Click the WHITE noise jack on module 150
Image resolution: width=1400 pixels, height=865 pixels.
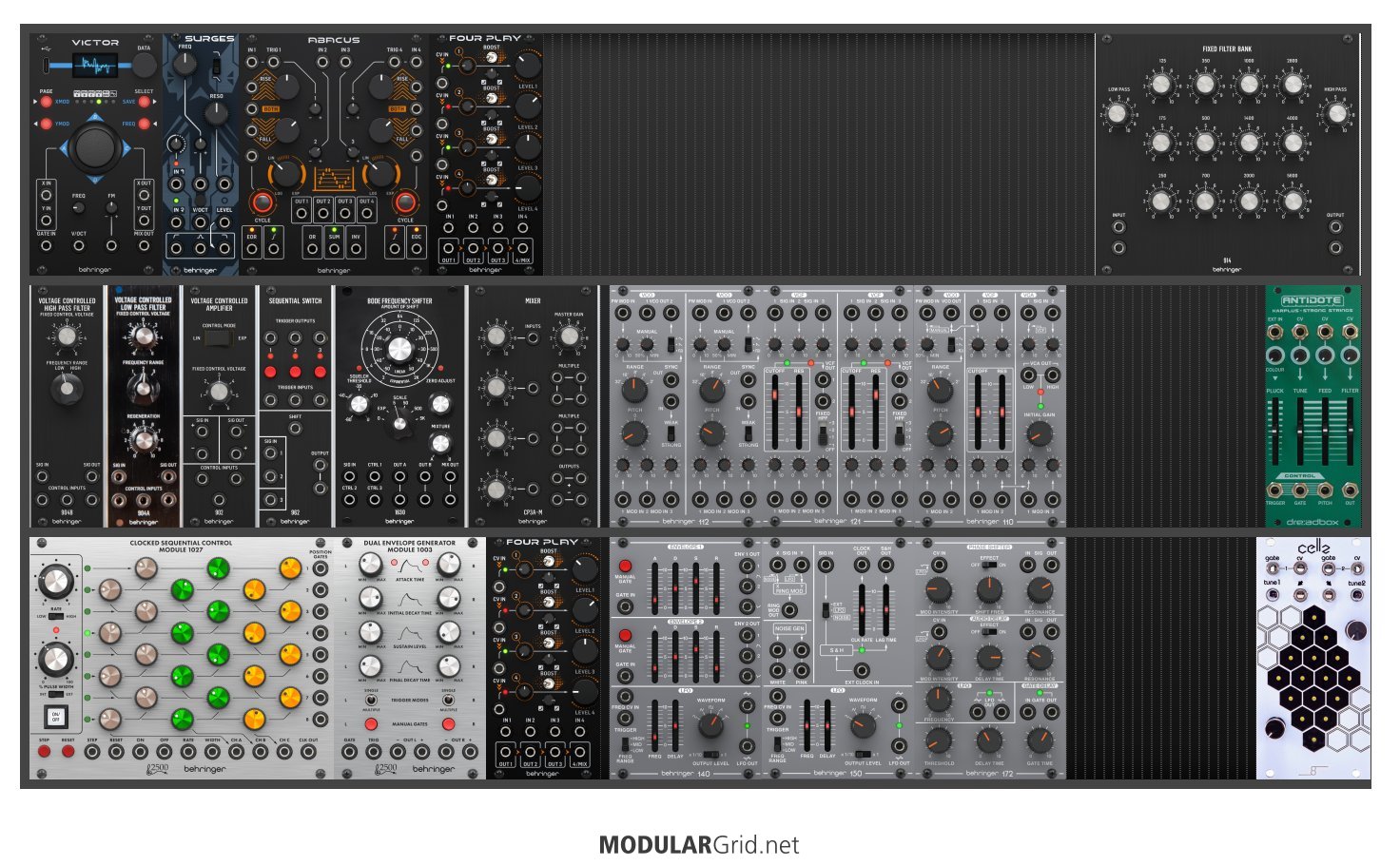pos(778,671)
